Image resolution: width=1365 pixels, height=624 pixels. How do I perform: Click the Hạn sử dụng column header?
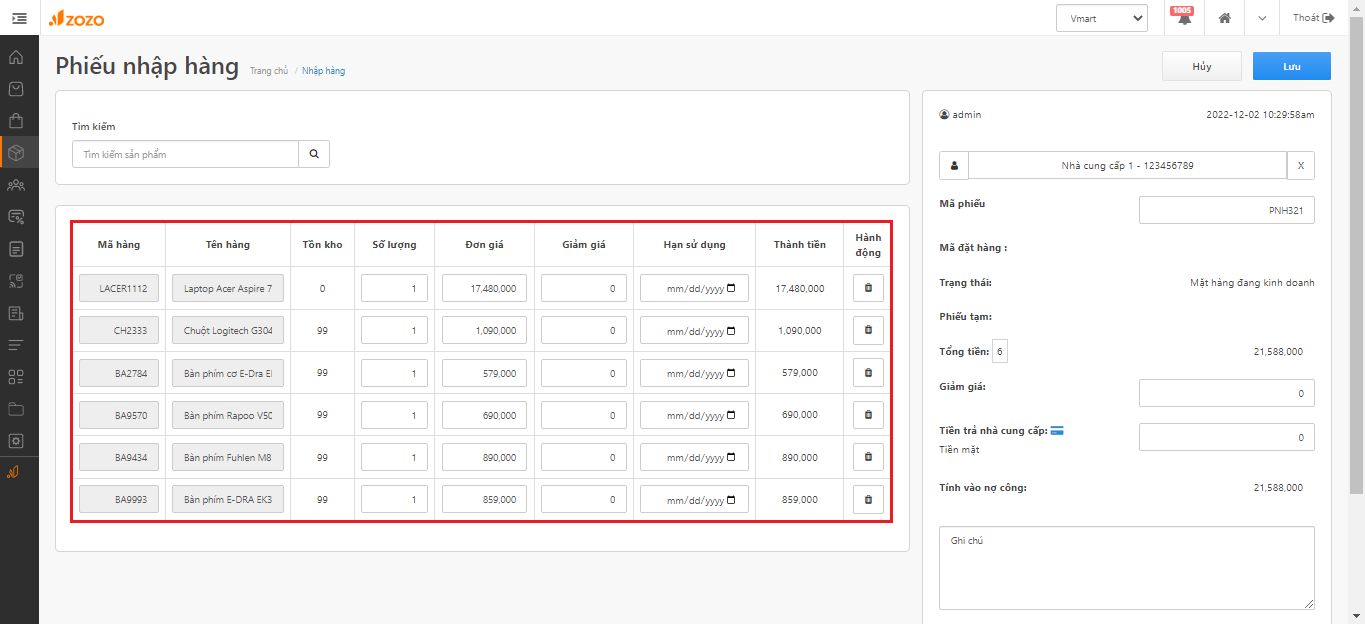[x=694, y=245]
